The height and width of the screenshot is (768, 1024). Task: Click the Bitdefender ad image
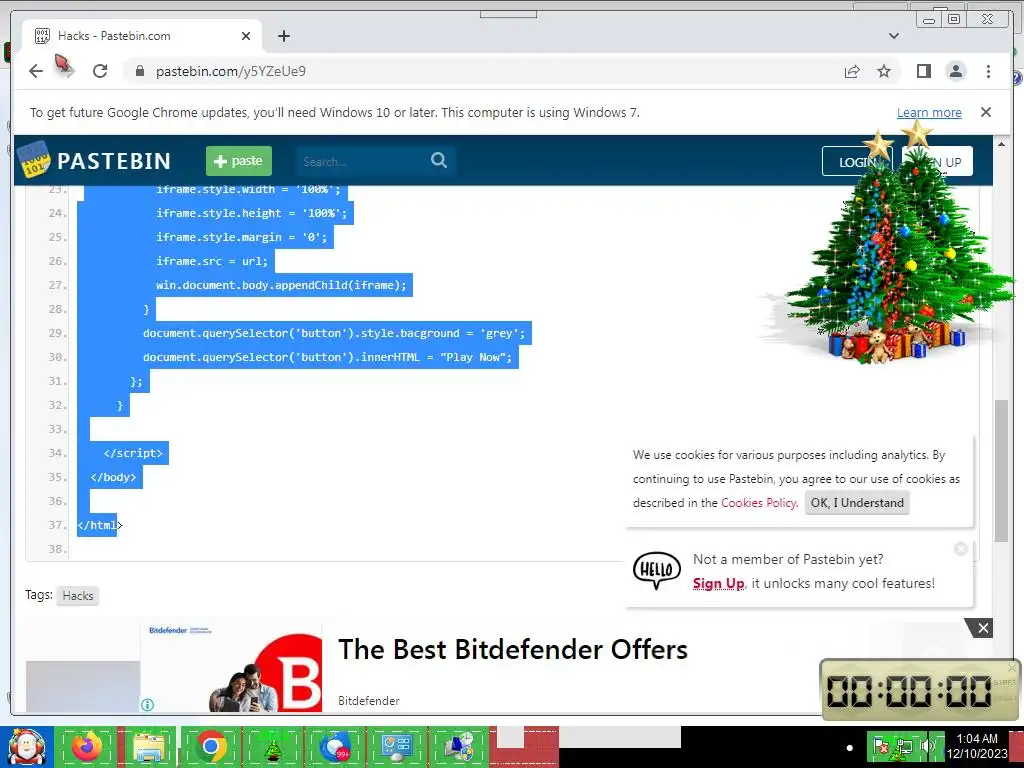click(x=232, y=666)
